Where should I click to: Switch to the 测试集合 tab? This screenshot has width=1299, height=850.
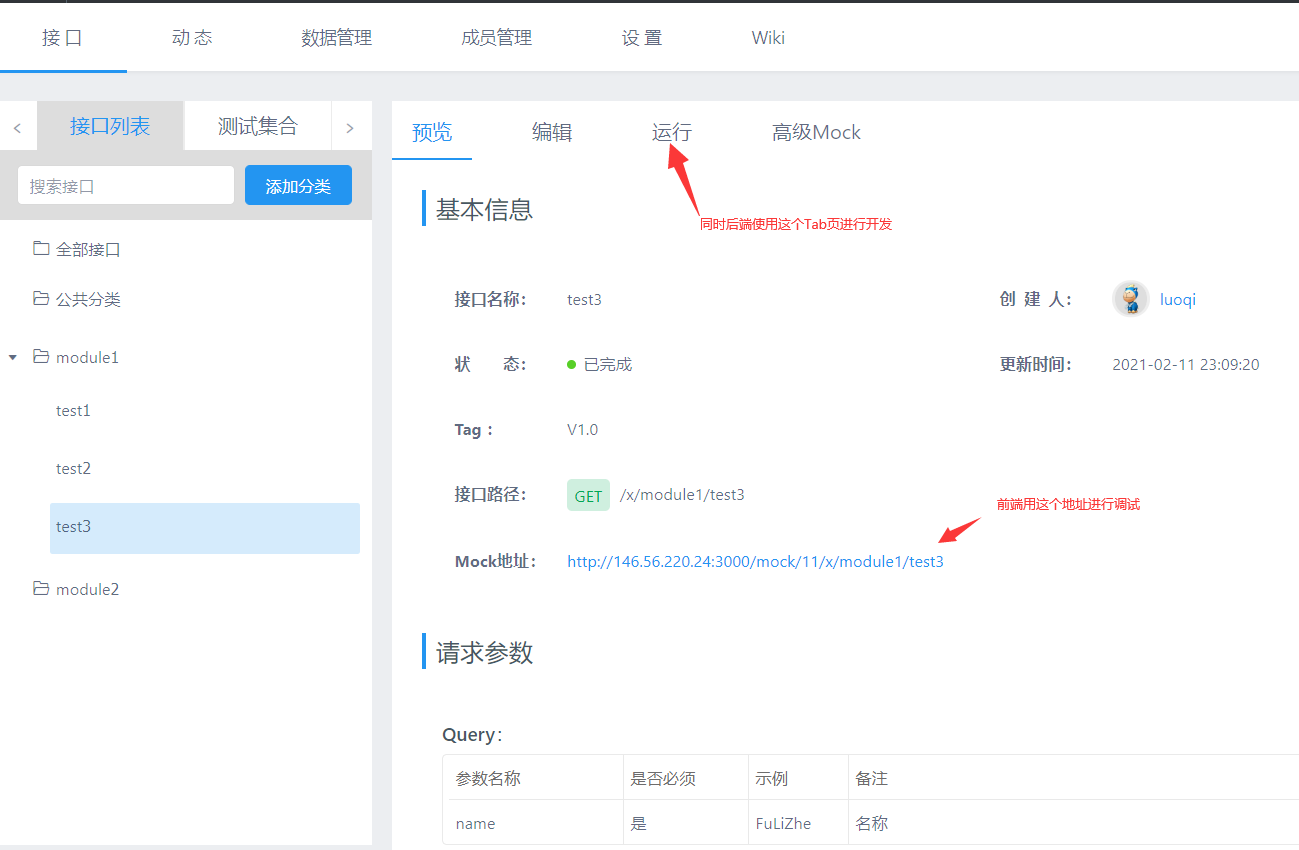point(257,125)
